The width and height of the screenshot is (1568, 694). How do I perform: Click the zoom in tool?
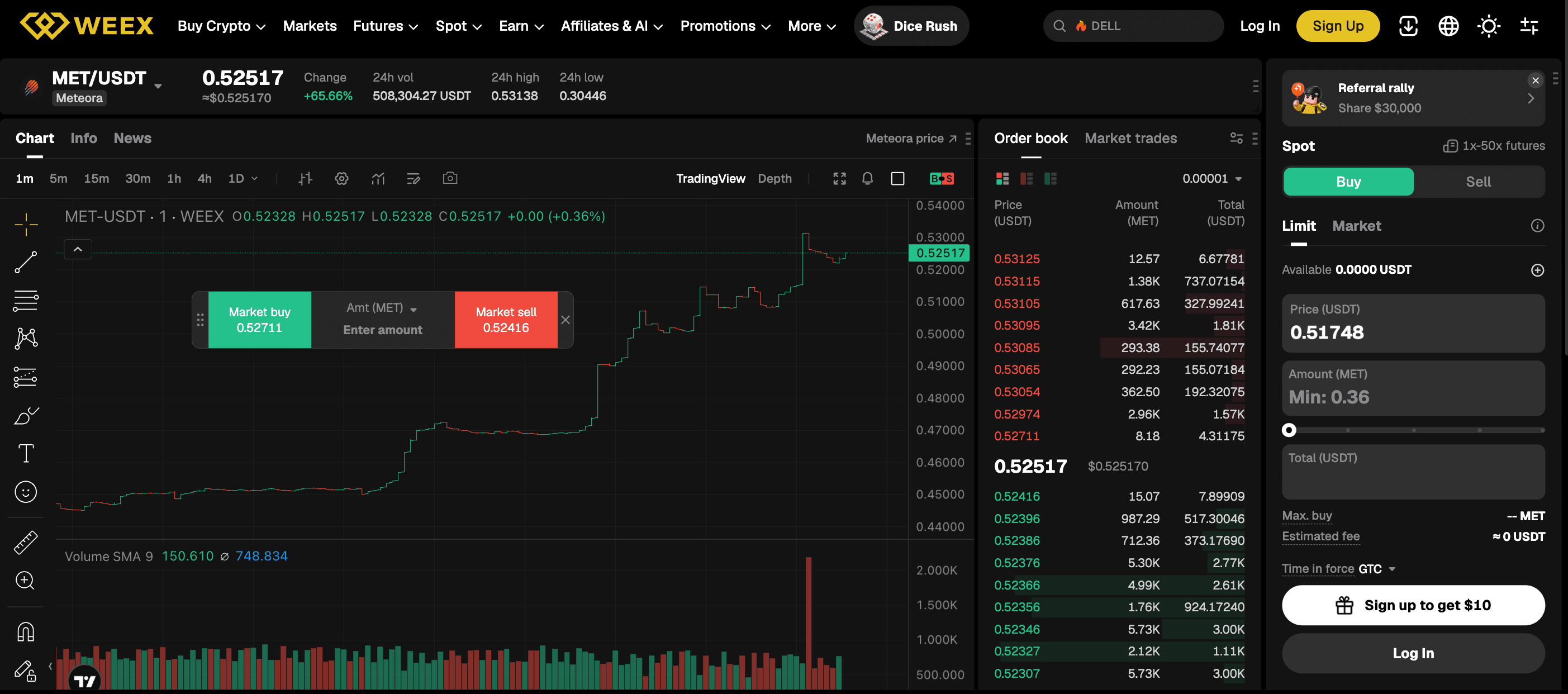click(x=25, y=580)
